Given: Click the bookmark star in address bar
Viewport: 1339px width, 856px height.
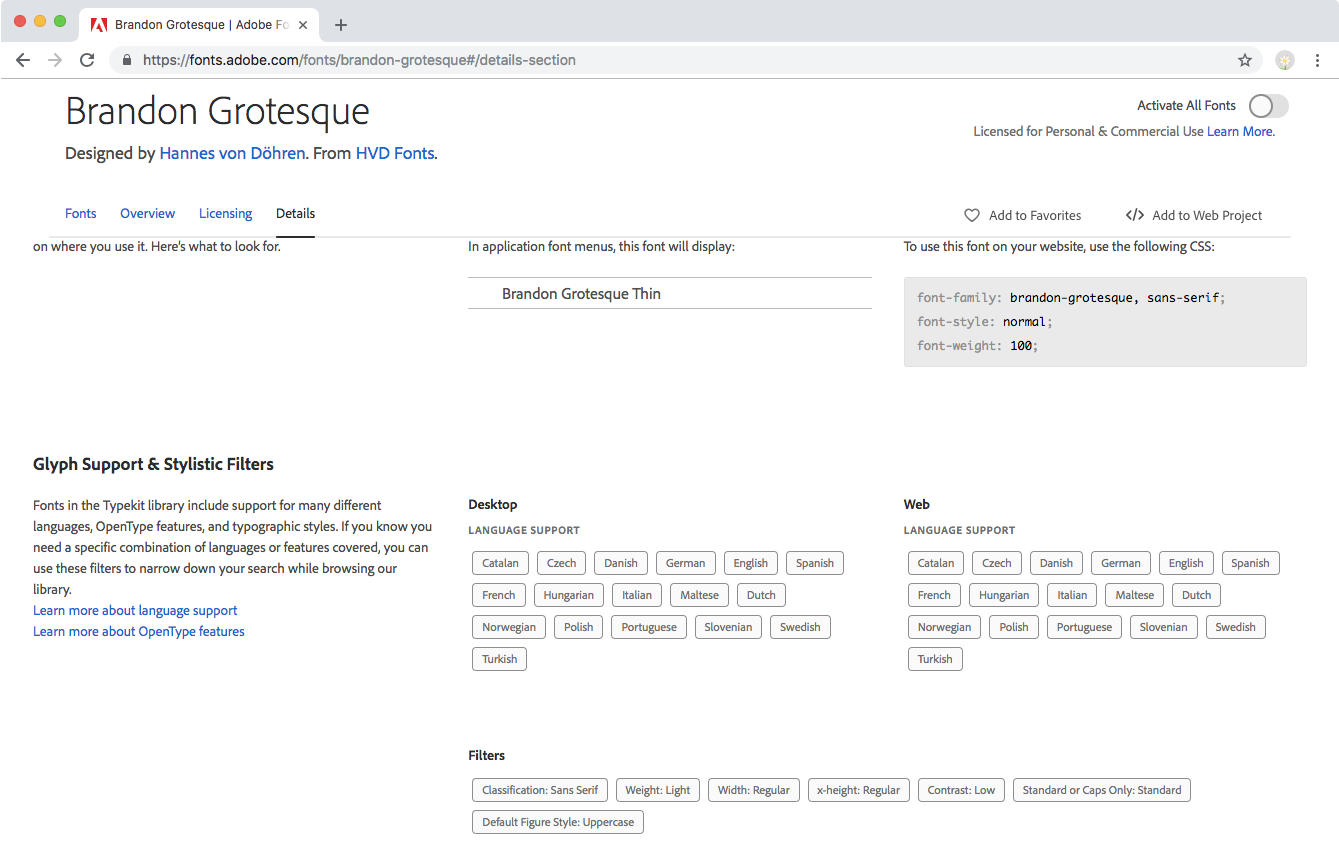Looking at the screenshot, I should click(x=1245, y=60).
